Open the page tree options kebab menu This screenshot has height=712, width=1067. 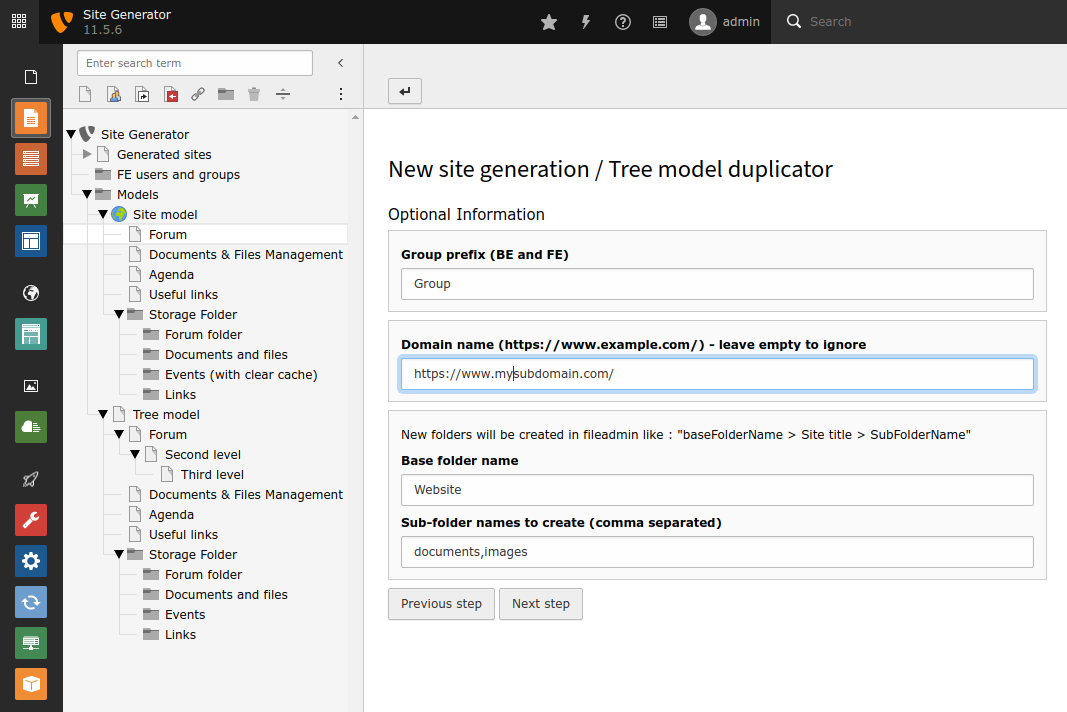click(340, 94)
